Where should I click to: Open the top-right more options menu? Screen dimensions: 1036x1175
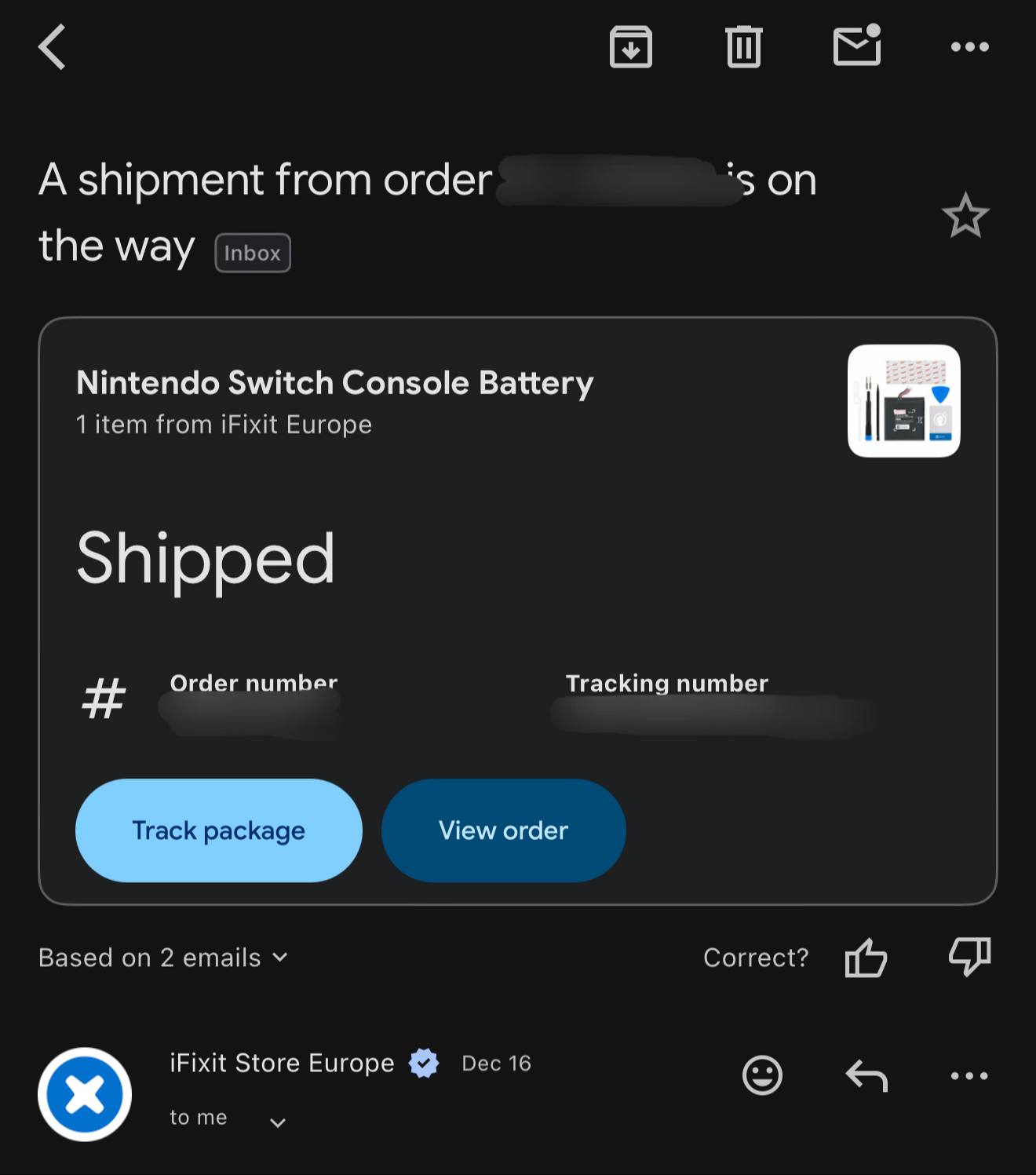tap(969, 47)
